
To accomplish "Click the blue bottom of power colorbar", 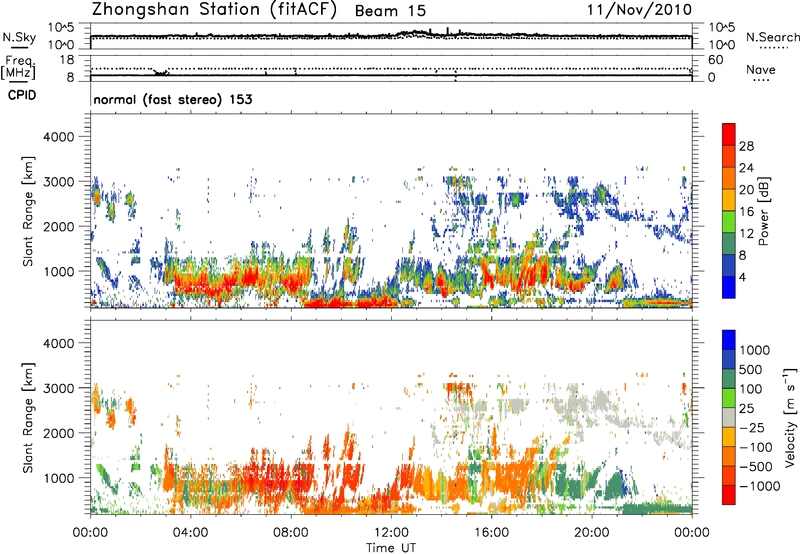I will click(729, 287).
